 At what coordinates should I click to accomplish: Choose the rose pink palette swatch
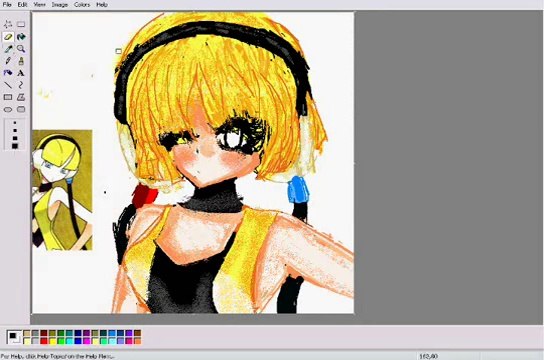tap(129, 341)
